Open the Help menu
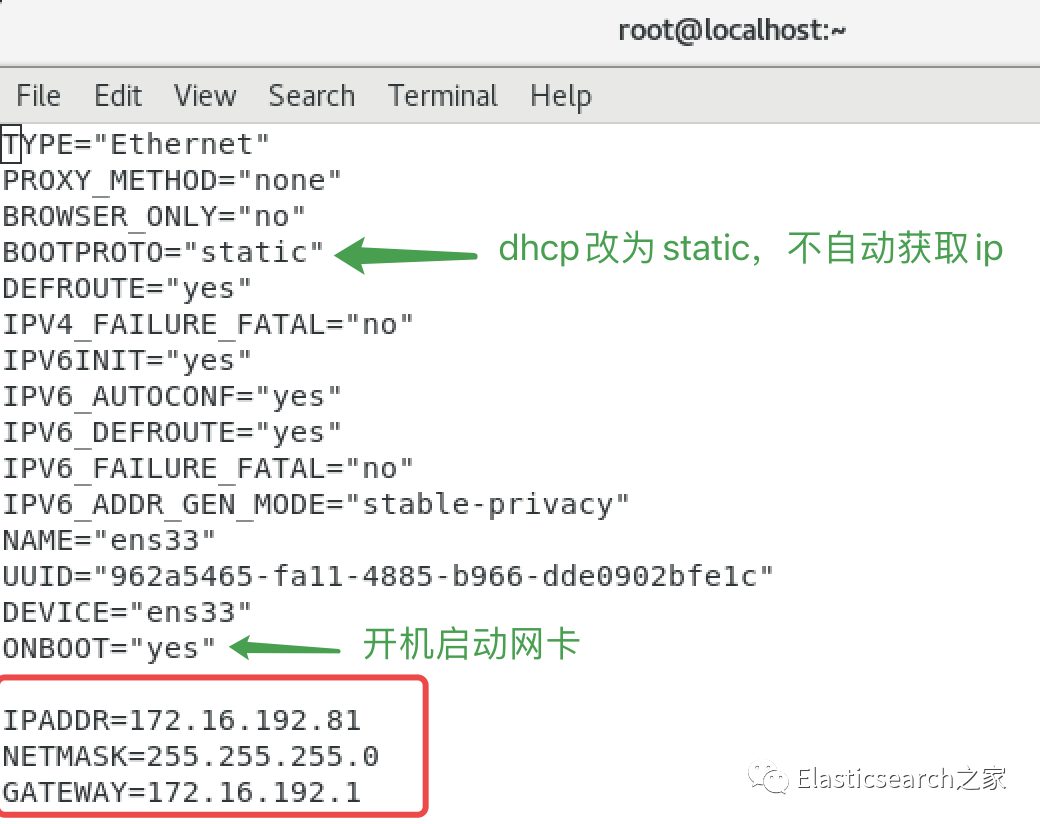 560,97
